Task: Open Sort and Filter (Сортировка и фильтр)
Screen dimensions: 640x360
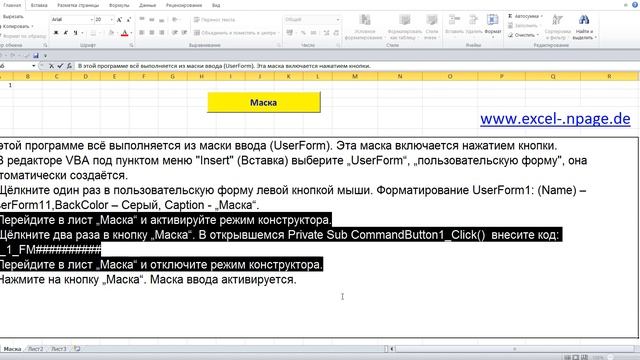Action: pos(557,27)
